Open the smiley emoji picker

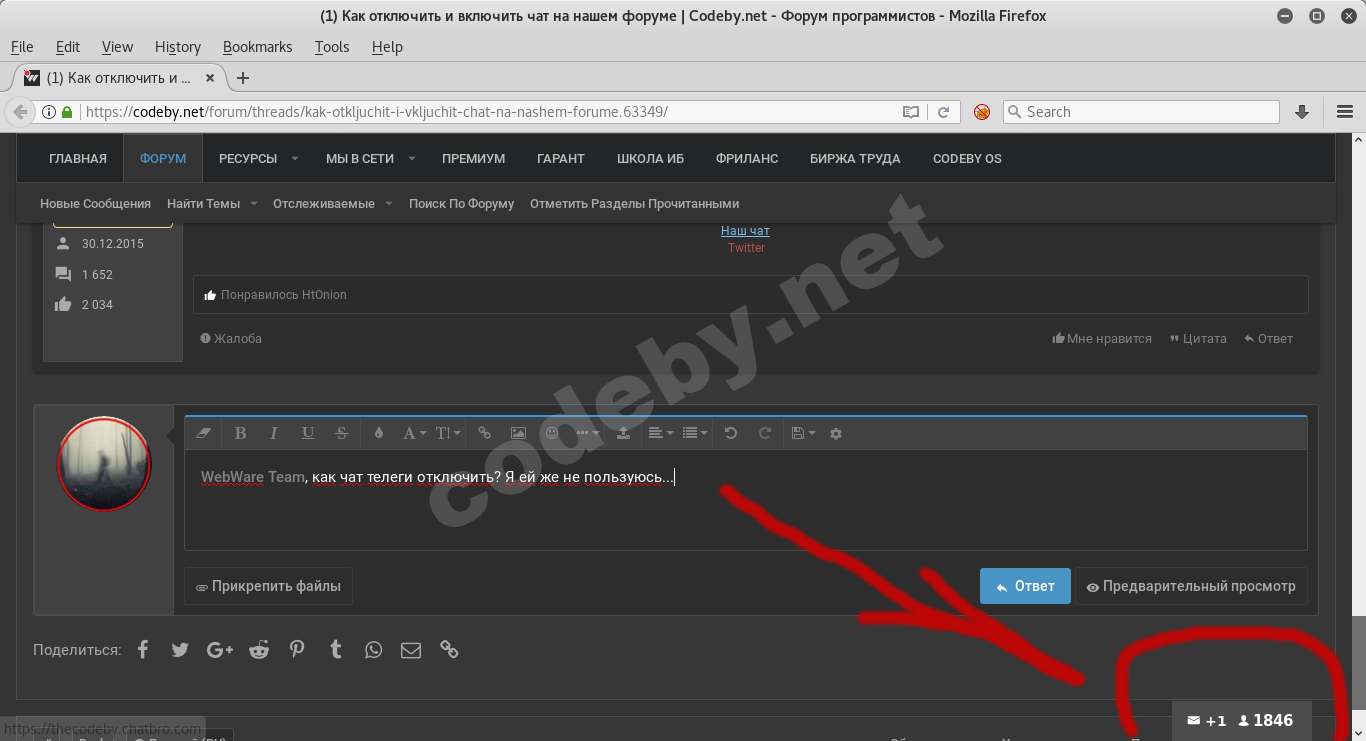coord(552,433)
